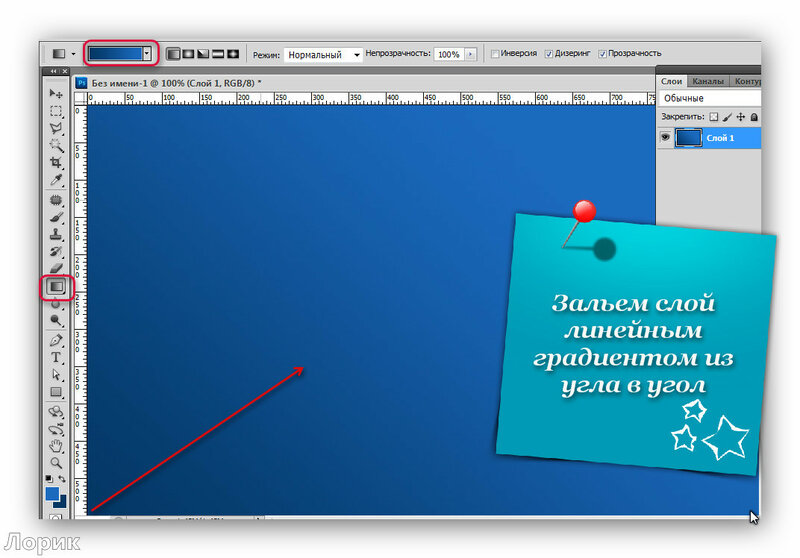Select the Magic Wand tool
The image size is (800, 558).
pyautogui.click(x=56, y=145)
